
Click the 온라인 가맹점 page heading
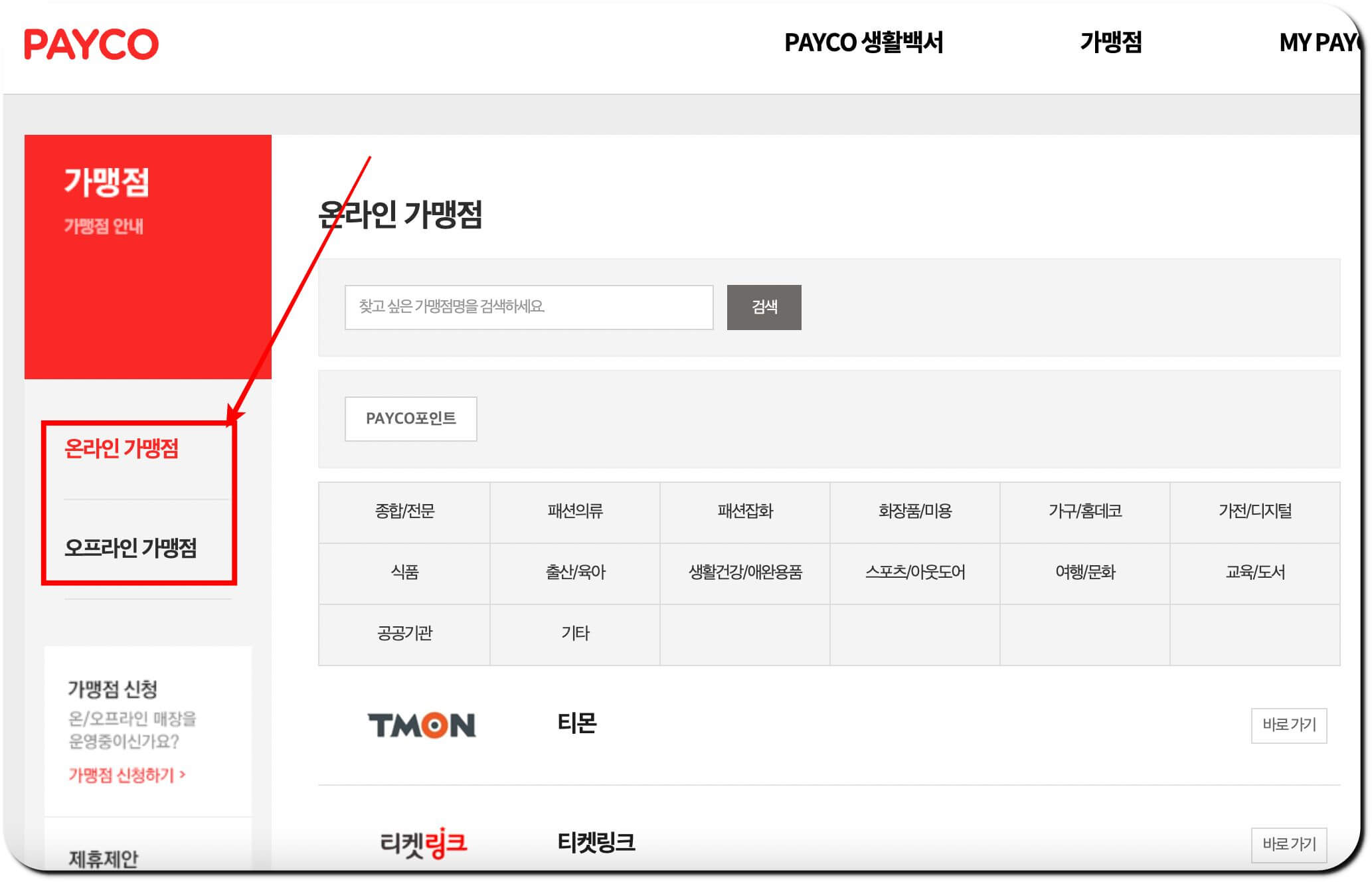pyautogui.click(x=400, y=215)
